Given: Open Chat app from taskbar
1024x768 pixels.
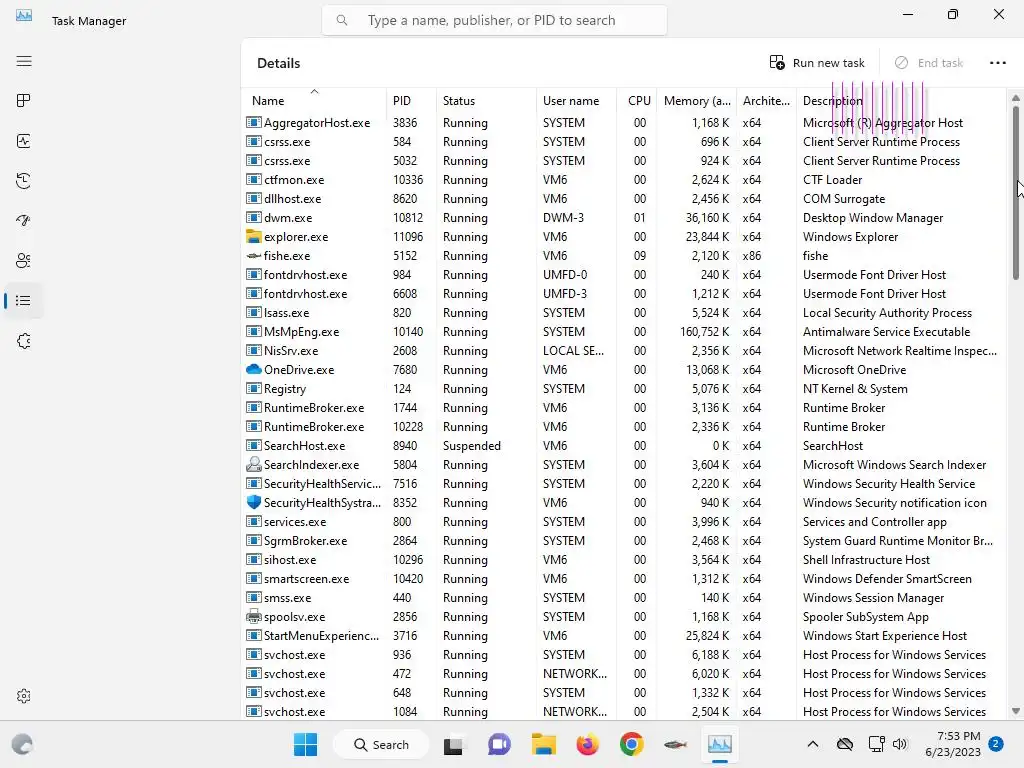Looking at the screenshot, I should click(499, 744).
